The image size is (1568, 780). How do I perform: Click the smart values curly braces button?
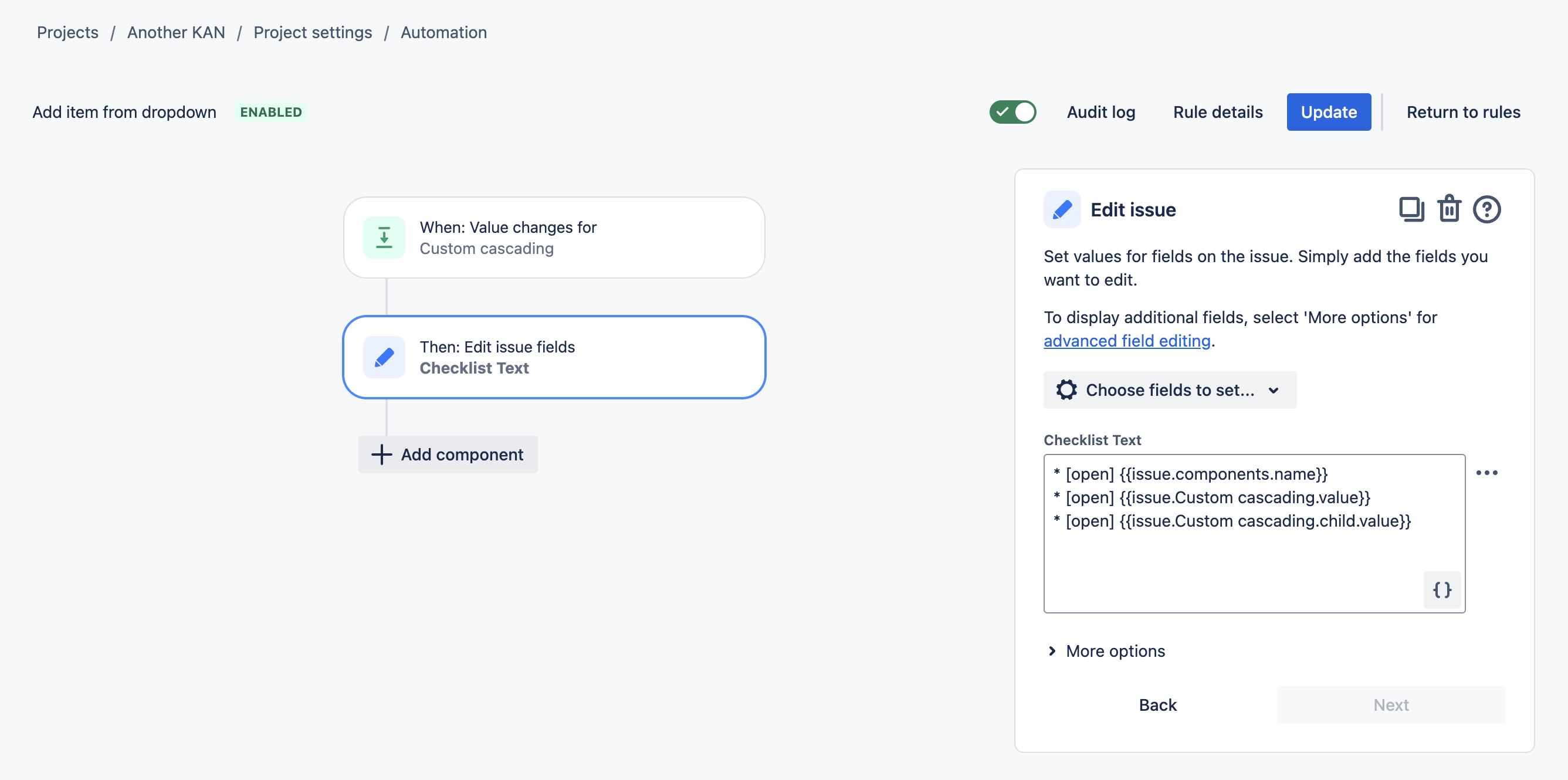pos(1442,589)
